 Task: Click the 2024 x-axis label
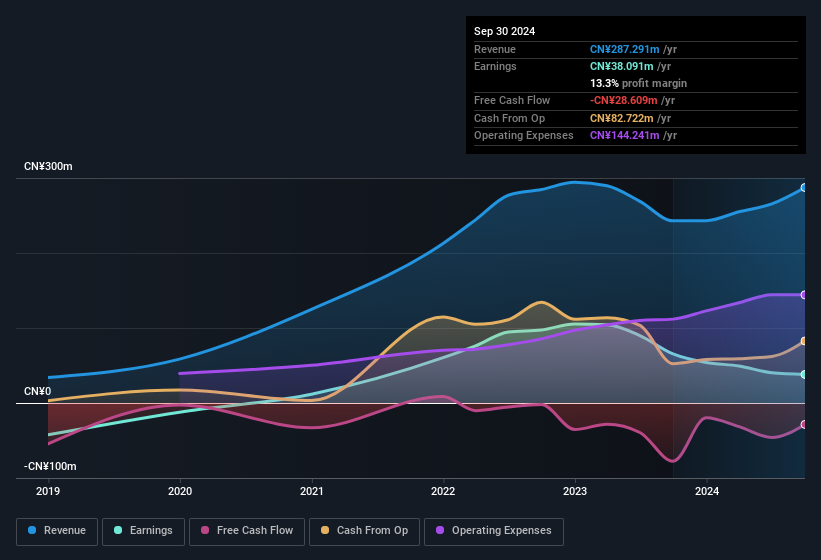click(x=707, y=491)
